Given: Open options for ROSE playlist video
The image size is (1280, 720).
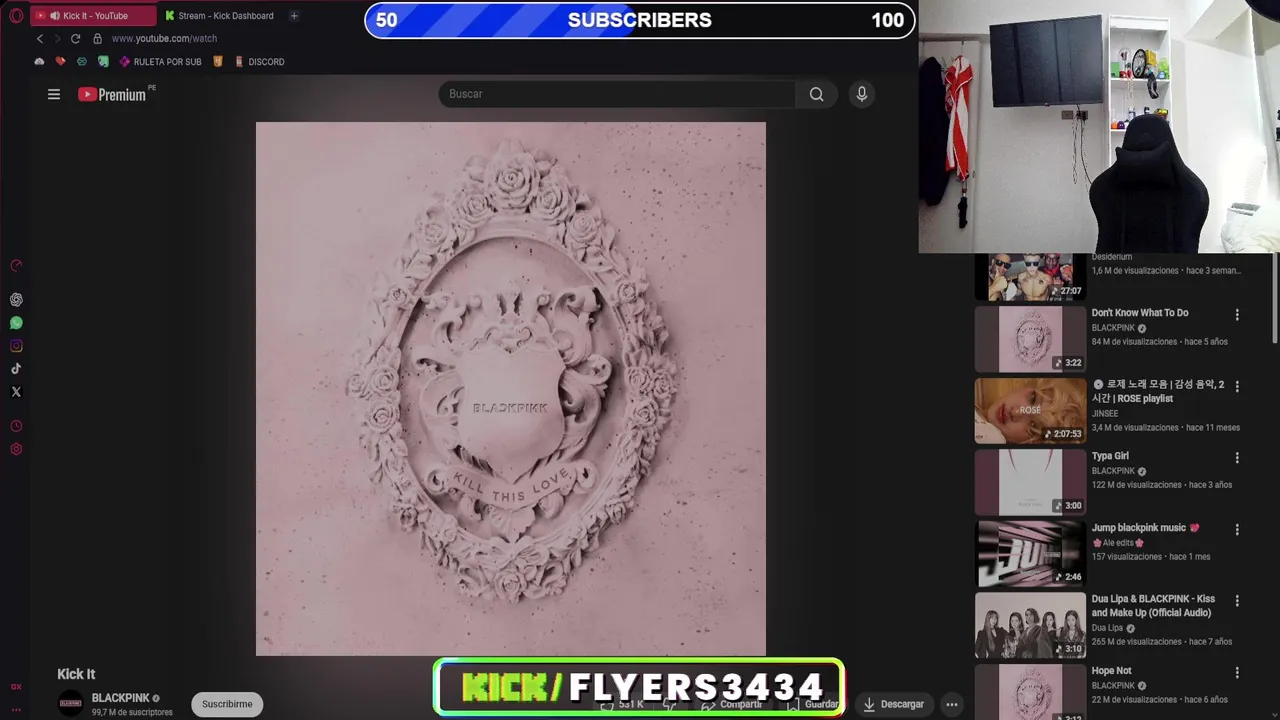Looking at the screenshot, I should tap(1237, 386).
